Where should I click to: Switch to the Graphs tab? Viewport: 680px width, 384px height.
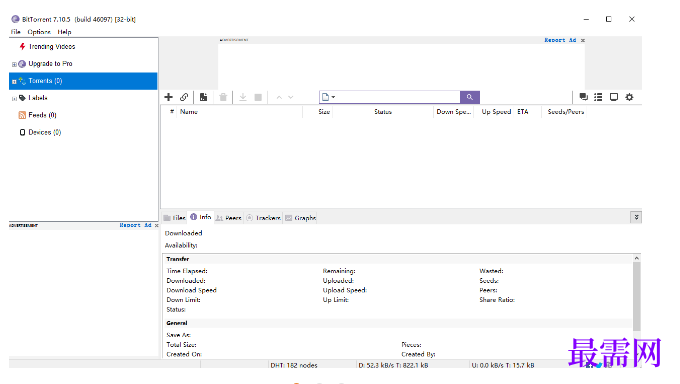tap(301, 218)
